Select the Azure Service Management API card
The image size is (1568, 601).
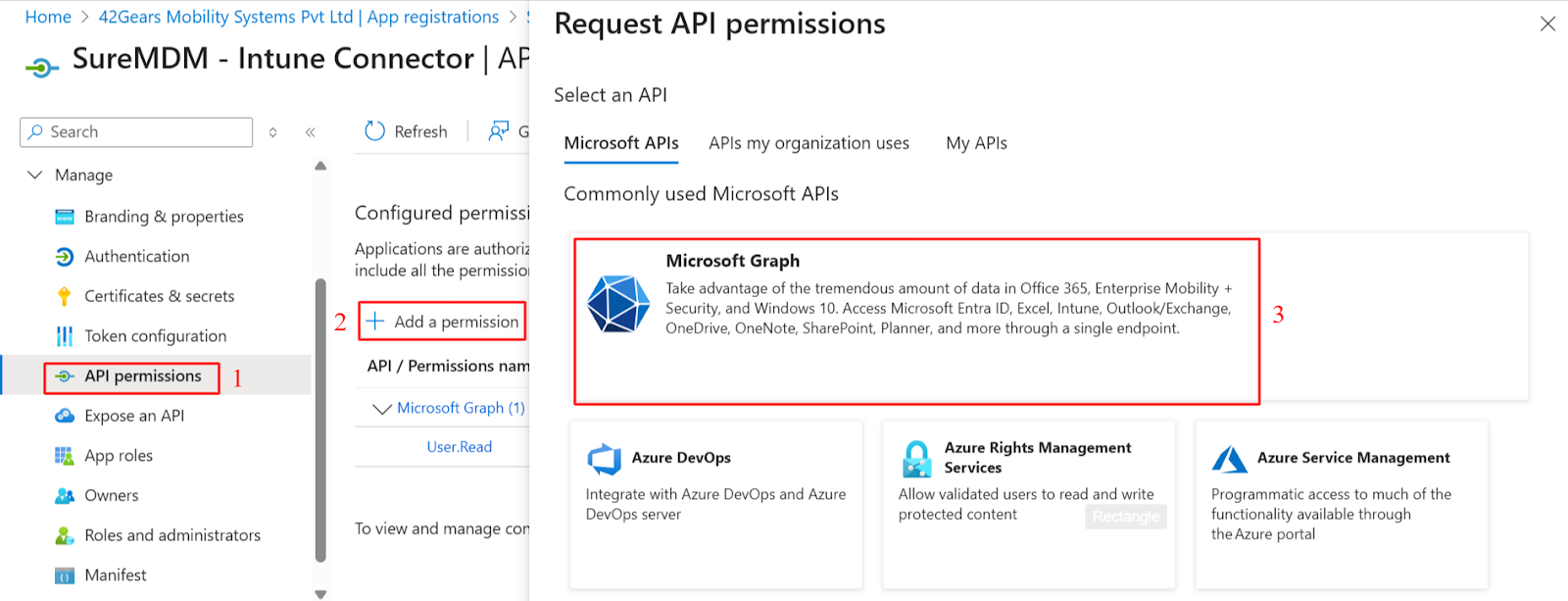pos(1341,504)
